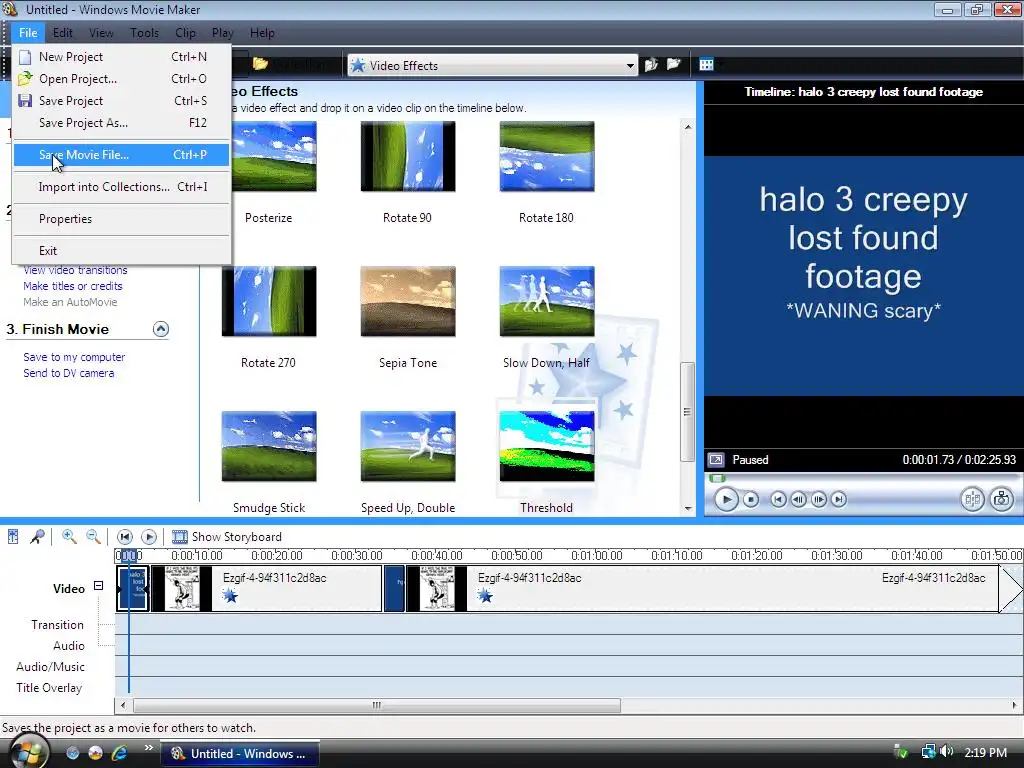Viewport: 1024px width, 768px height.
Task: Toggle full screen preview icon beside Paused
Action: click(716, 460)
